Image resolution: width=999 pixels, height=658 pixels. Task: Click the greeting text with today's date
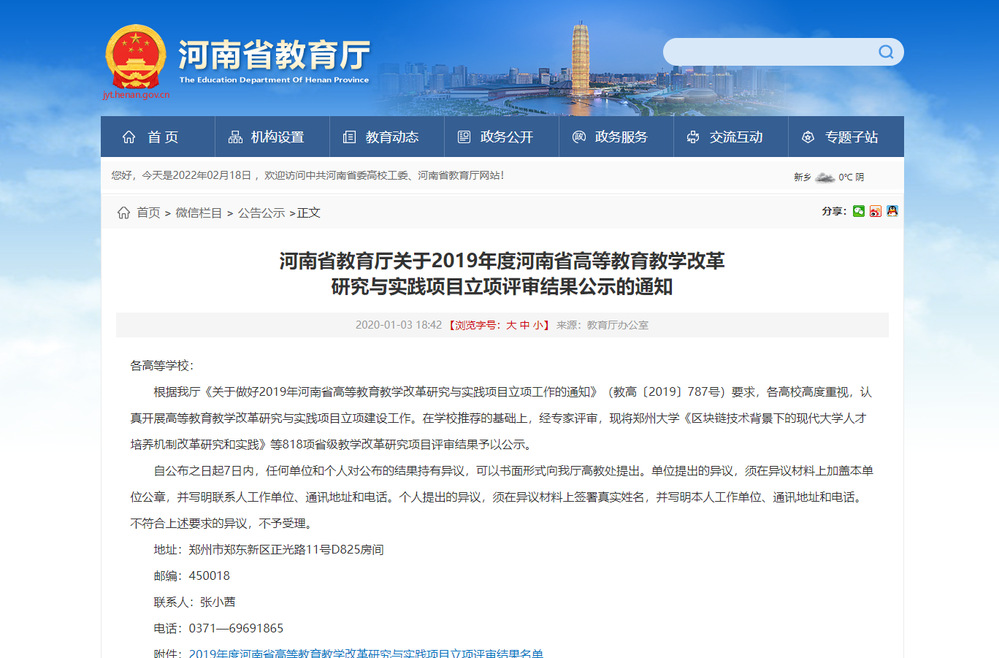click(x=308, y=175)
